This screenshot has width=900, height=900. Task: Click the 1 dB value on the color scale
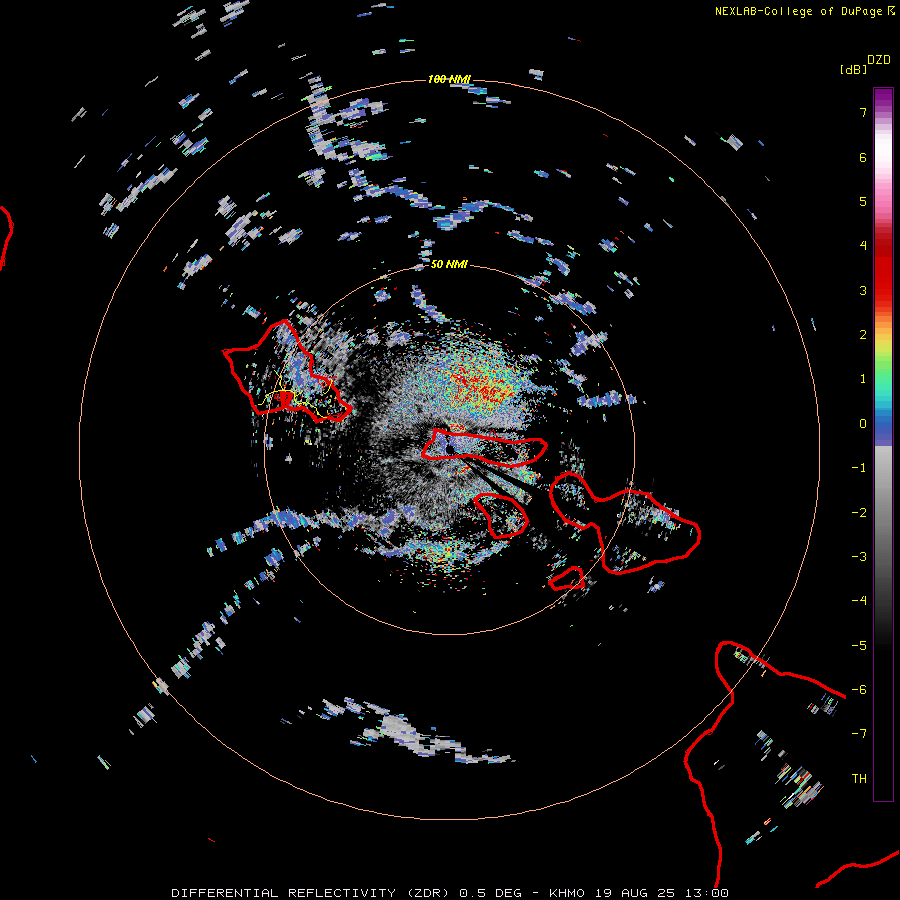click(x=863, y=379)
